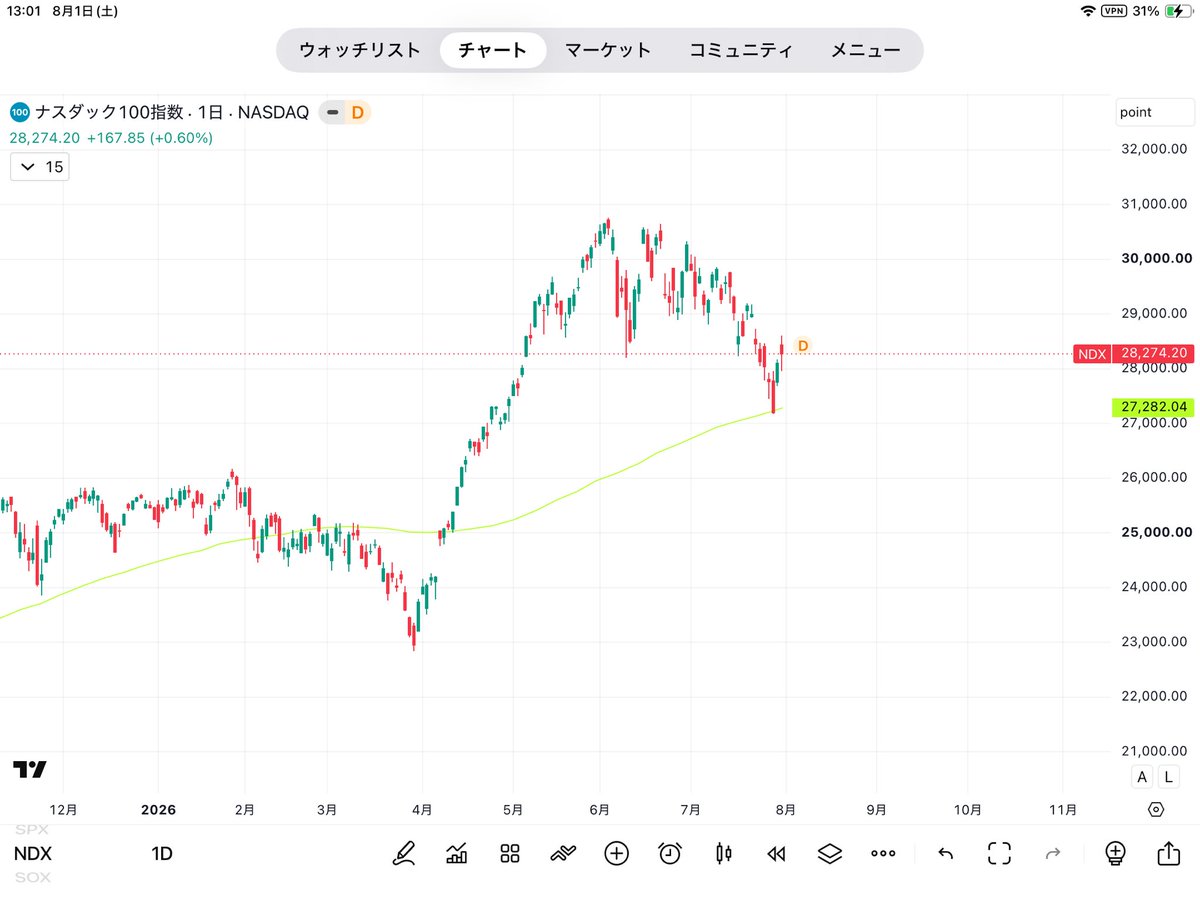The width and height of the screenshot is (1200, 900).
Task: Open the 1D interval selector
Action: coord(162,854)
